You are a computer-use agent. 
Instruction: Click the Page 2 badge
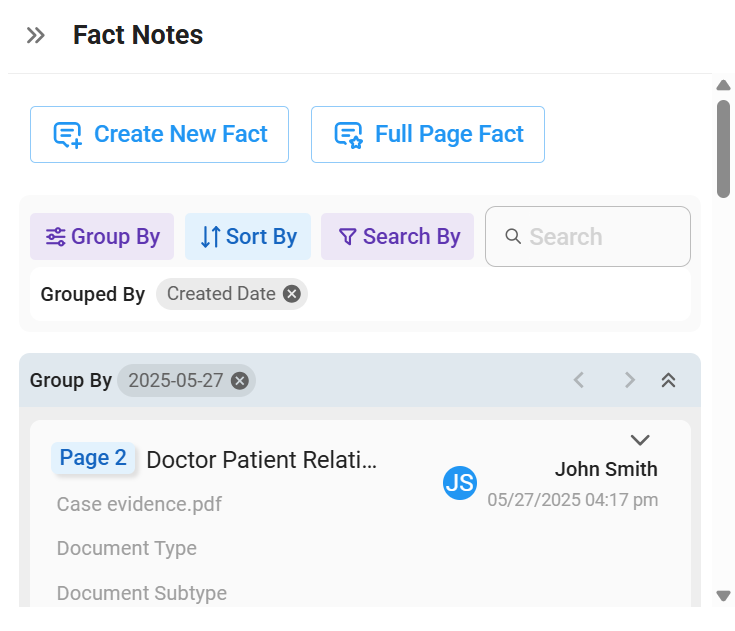coord(93,458)
